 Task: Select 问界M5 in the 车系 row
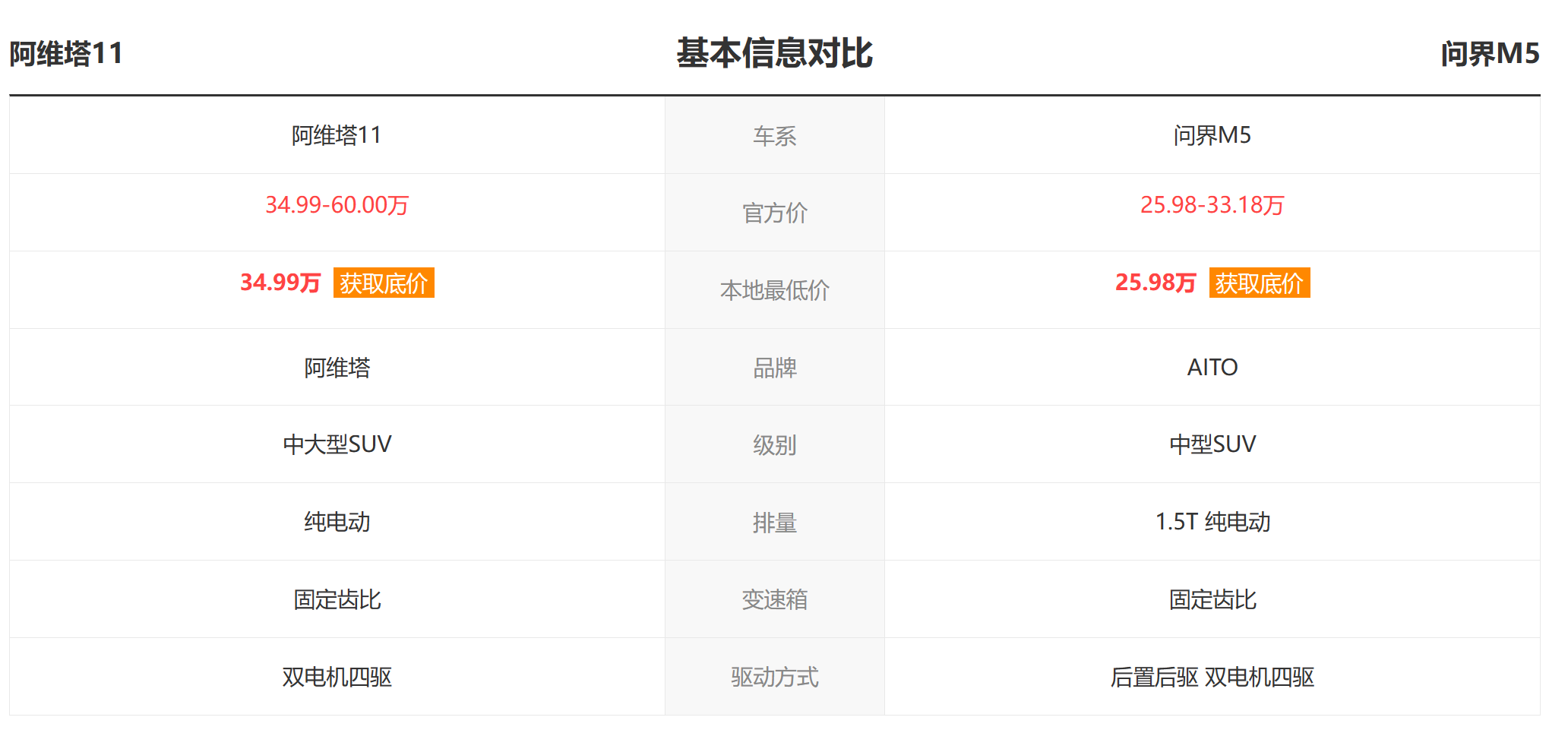(1212, 135)
